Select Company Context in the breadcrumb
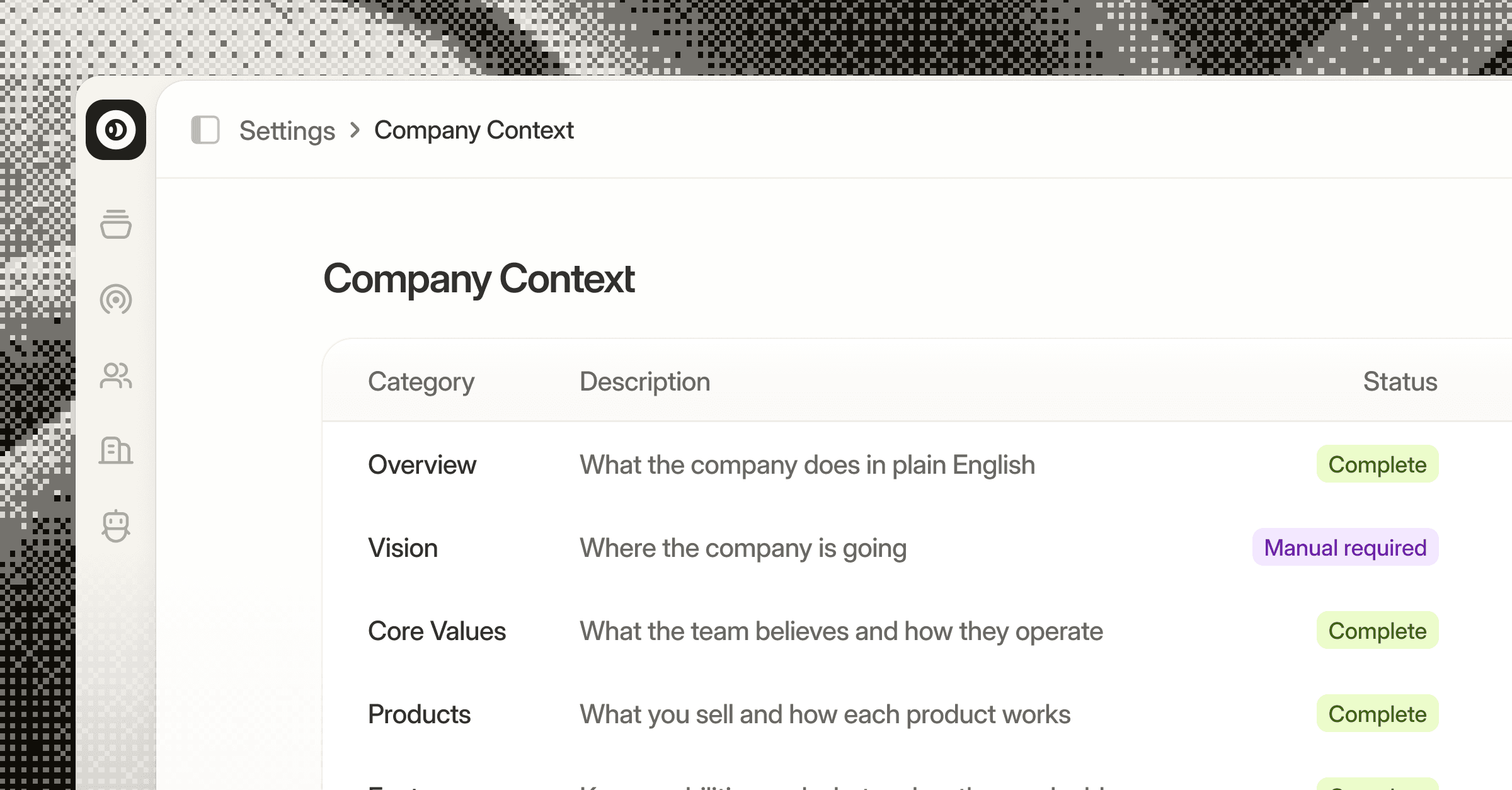Viewport: 1512px width, 790px height. (474, 130)
